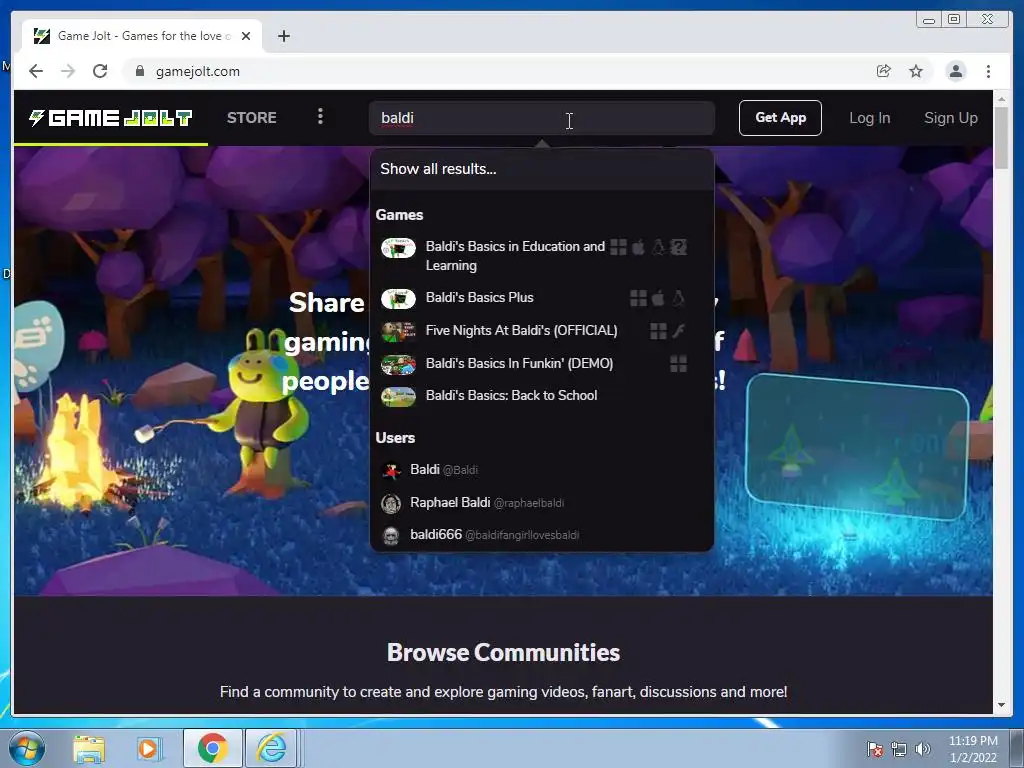Viewport: 1024px width, 768px height.
Task: Open the Log In page
Action: tap(869, 118)
